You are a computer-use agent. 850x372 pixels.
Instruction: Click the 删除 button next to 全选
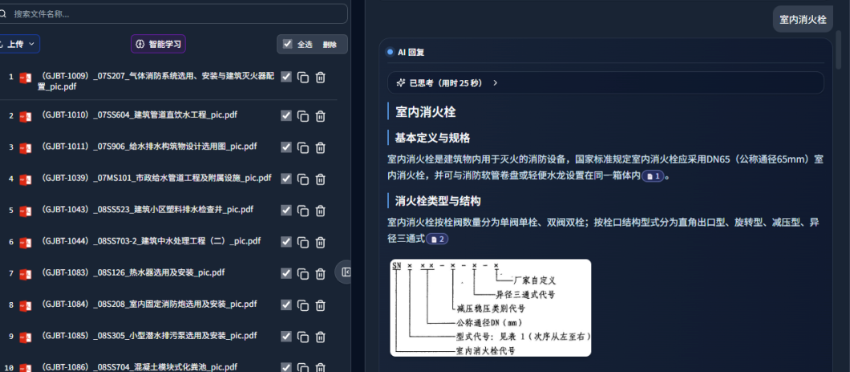[x=330, y=44]
